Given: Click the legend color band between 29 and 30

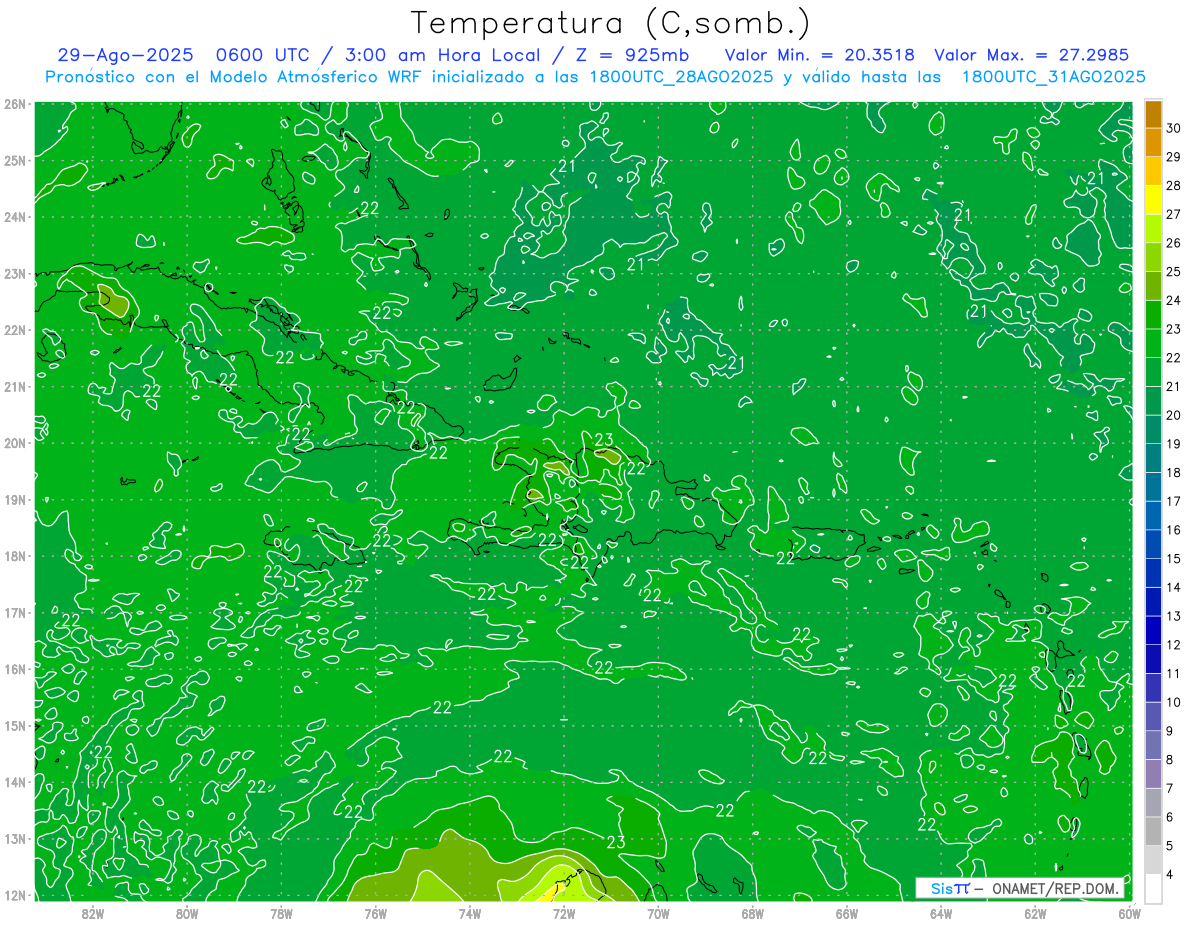Looking at the screenshot, I should (1153, 142).
